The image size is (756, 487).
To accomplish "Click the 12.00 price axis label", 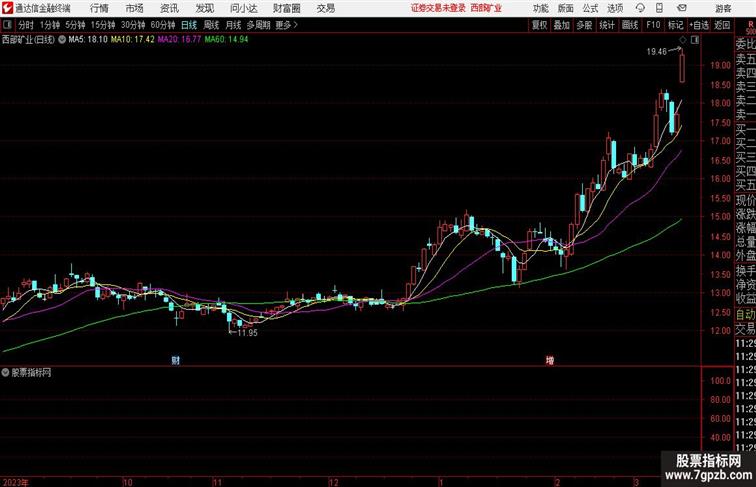I will click(720, 331).
